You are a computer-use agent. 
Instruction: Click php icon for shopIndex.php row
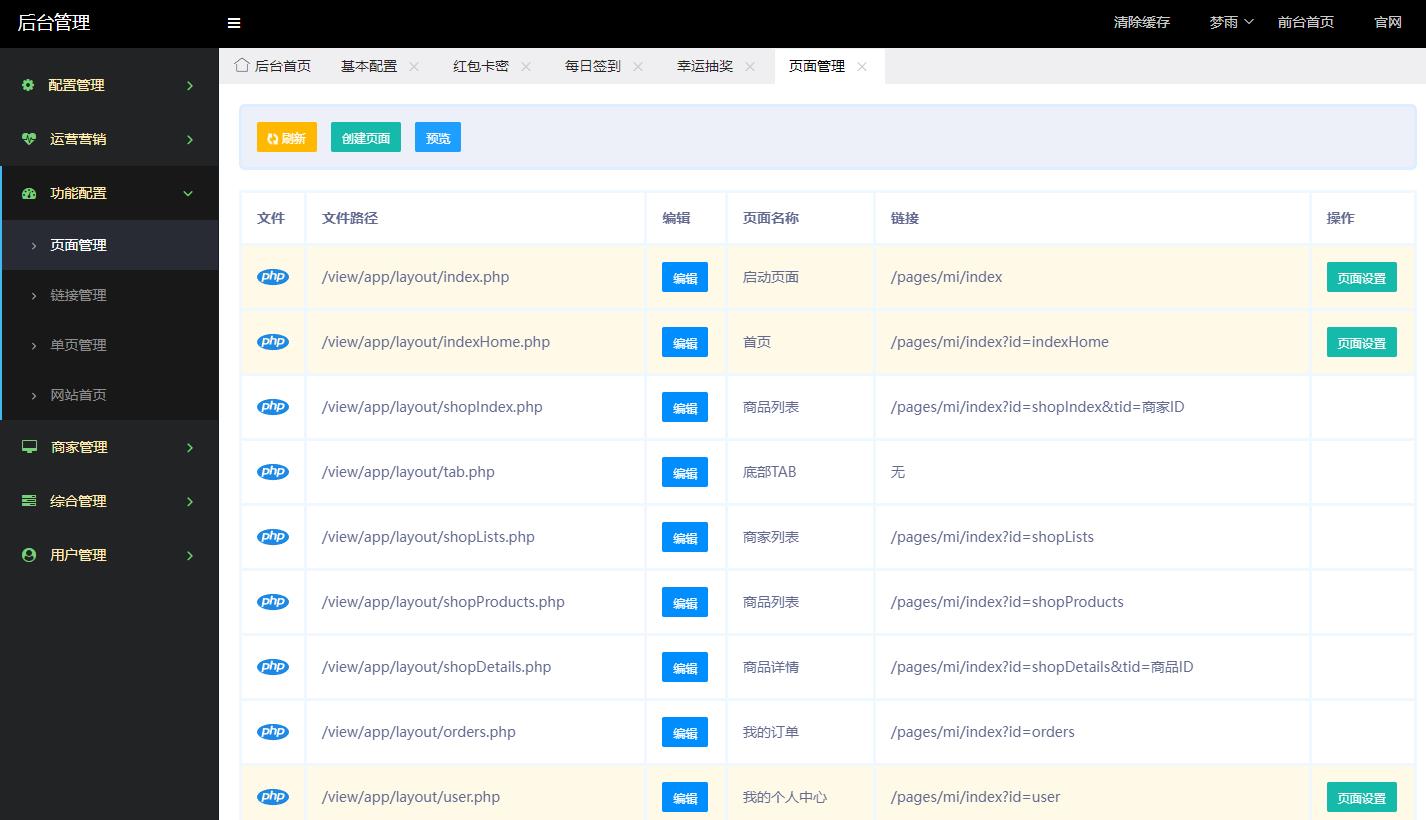pyautogui.click(x=273, y=407)
